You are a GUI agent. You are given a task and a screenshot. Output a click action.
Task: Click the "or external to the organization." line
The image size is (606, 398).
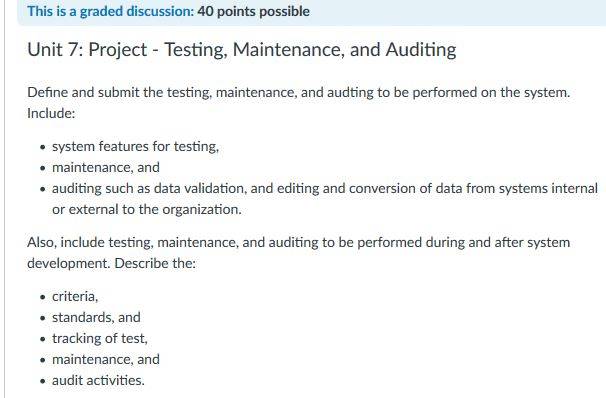[x=146, y=209]
